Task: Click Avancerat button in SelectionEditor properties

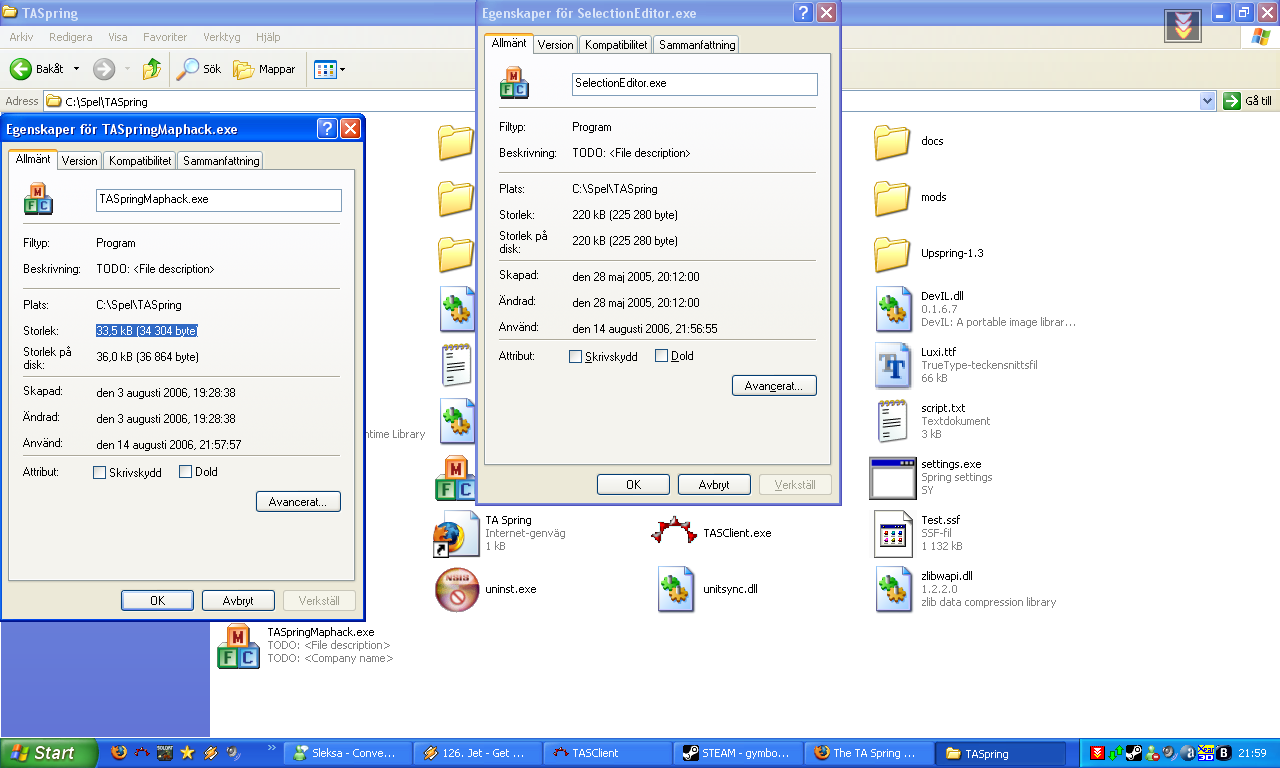Action: [774, 386]
